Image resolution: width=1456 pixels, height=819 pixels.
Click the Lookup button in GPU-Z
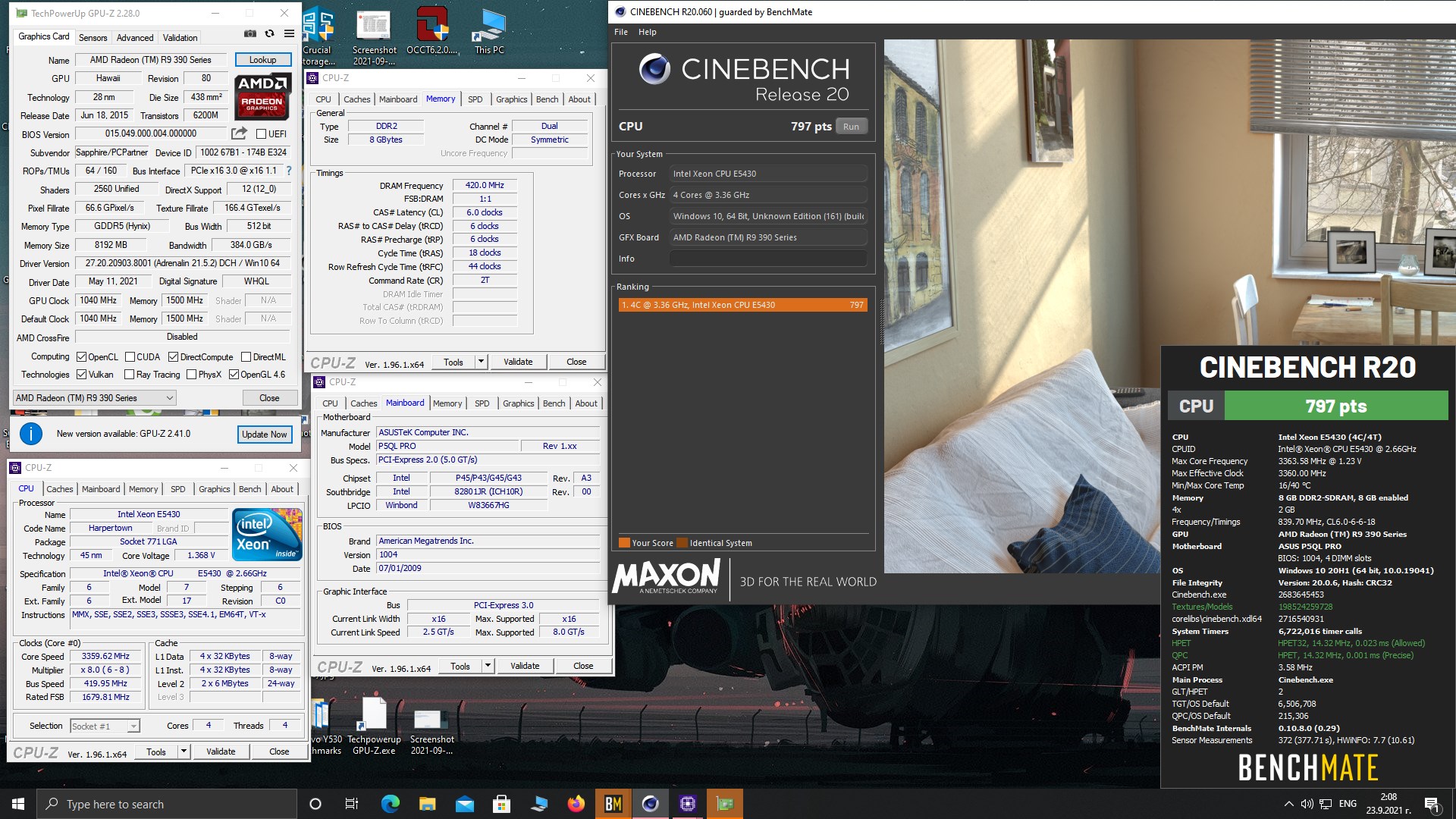tap(262, 60)
